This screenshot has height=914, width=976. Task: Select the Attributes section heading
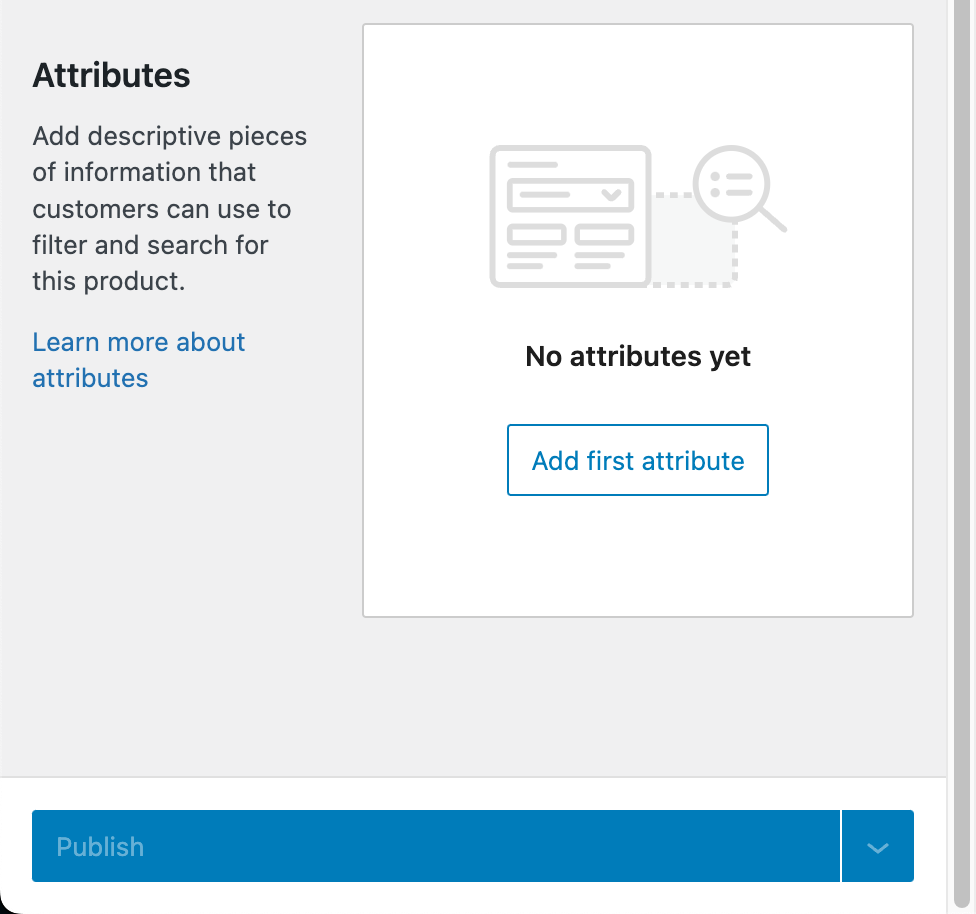pos(111,75)
